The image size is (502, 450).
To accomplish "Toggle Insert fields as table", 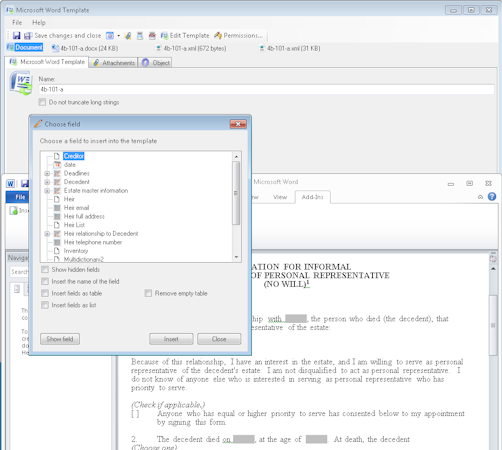I will pos(45,293).
